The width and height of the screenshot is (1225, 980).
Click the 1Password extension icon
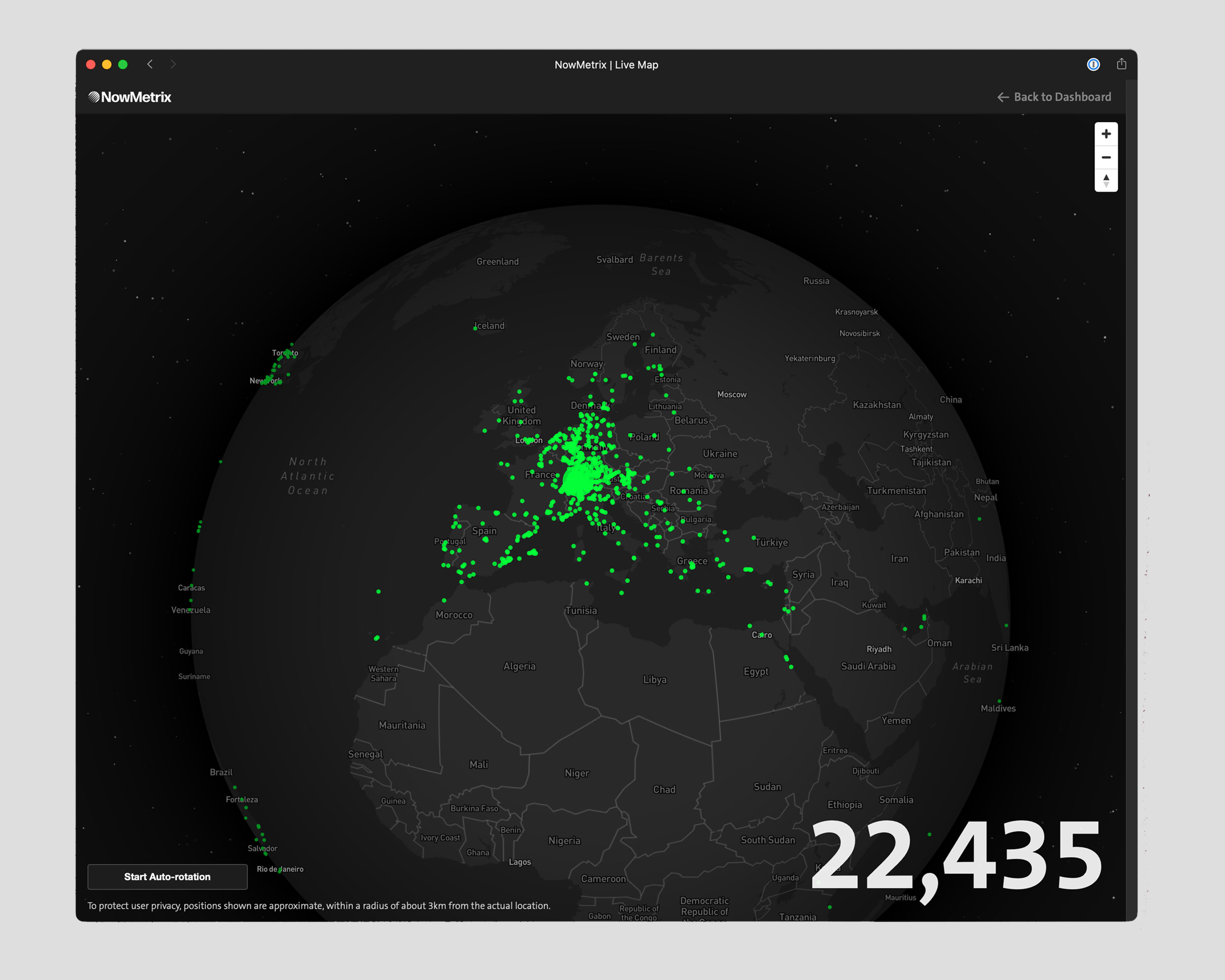pyautogui.click(x=1093, y=64)
